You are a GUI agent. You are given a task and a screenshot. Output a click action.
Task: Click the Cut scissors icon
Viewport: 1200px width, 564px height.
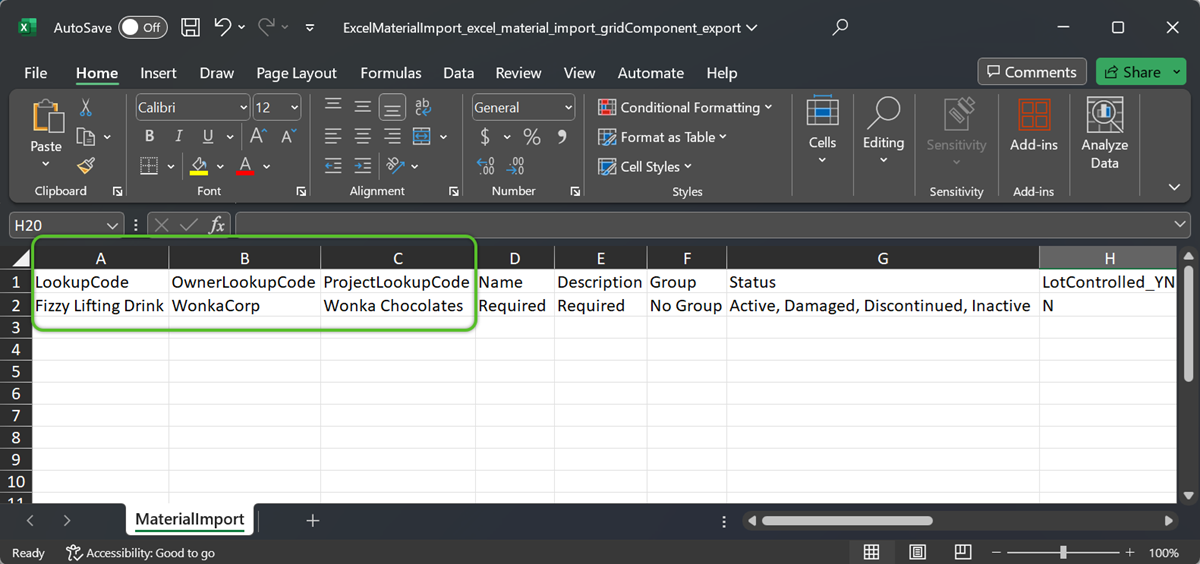point(85,107)
